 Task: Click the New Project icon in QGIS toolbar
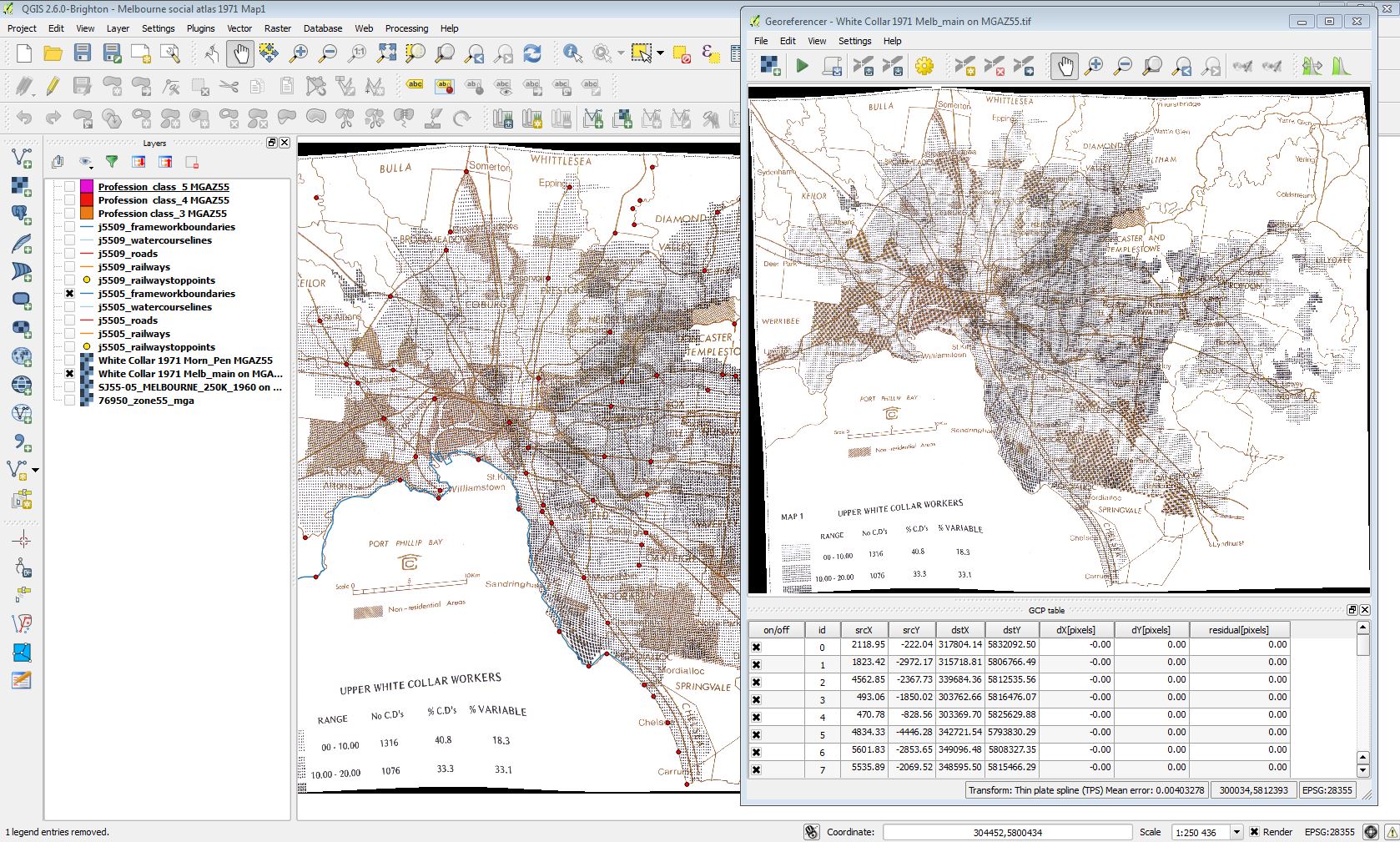pyautogui.click(x=23, y=54)
